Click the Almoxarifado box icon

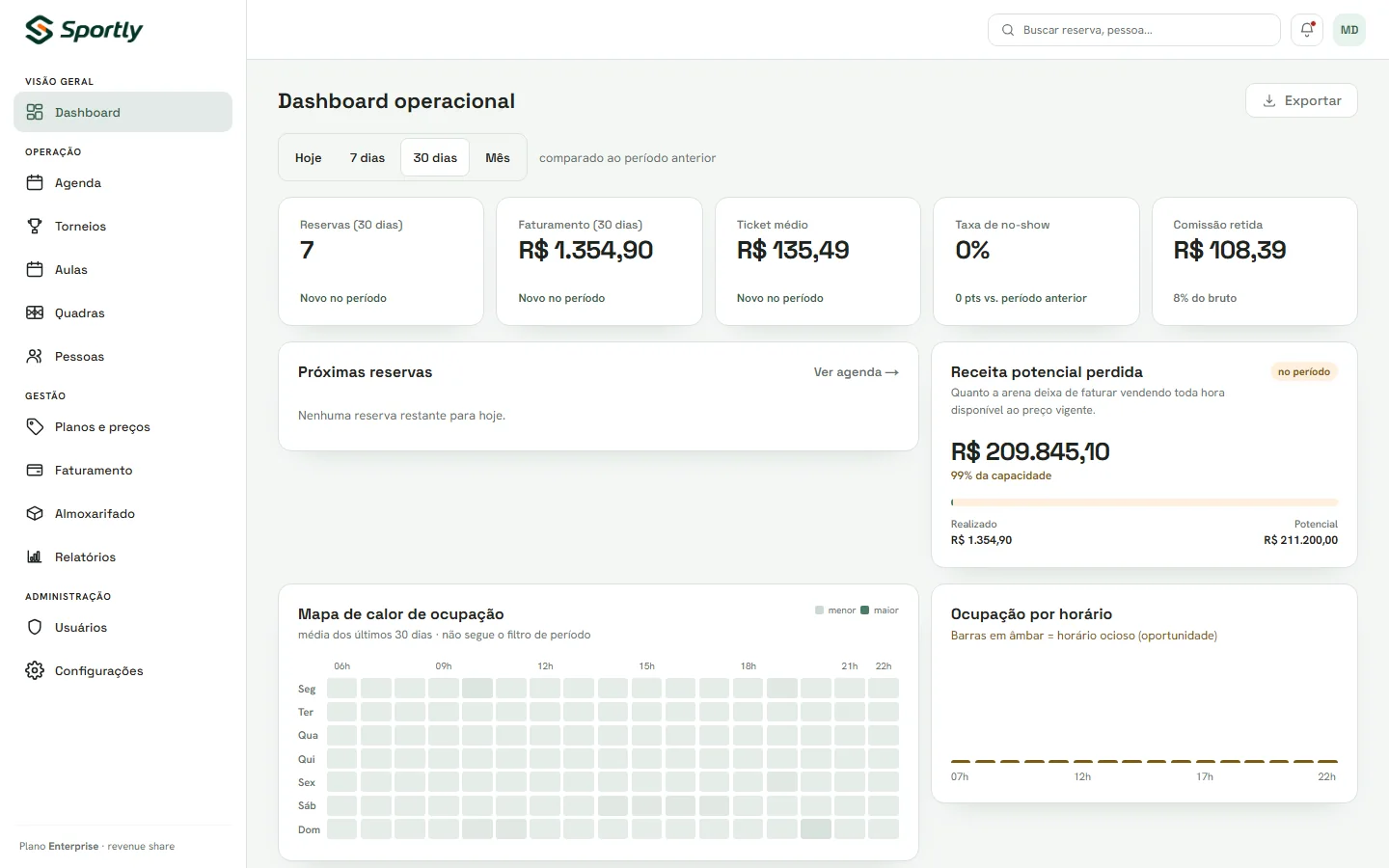tap(35, 513)
